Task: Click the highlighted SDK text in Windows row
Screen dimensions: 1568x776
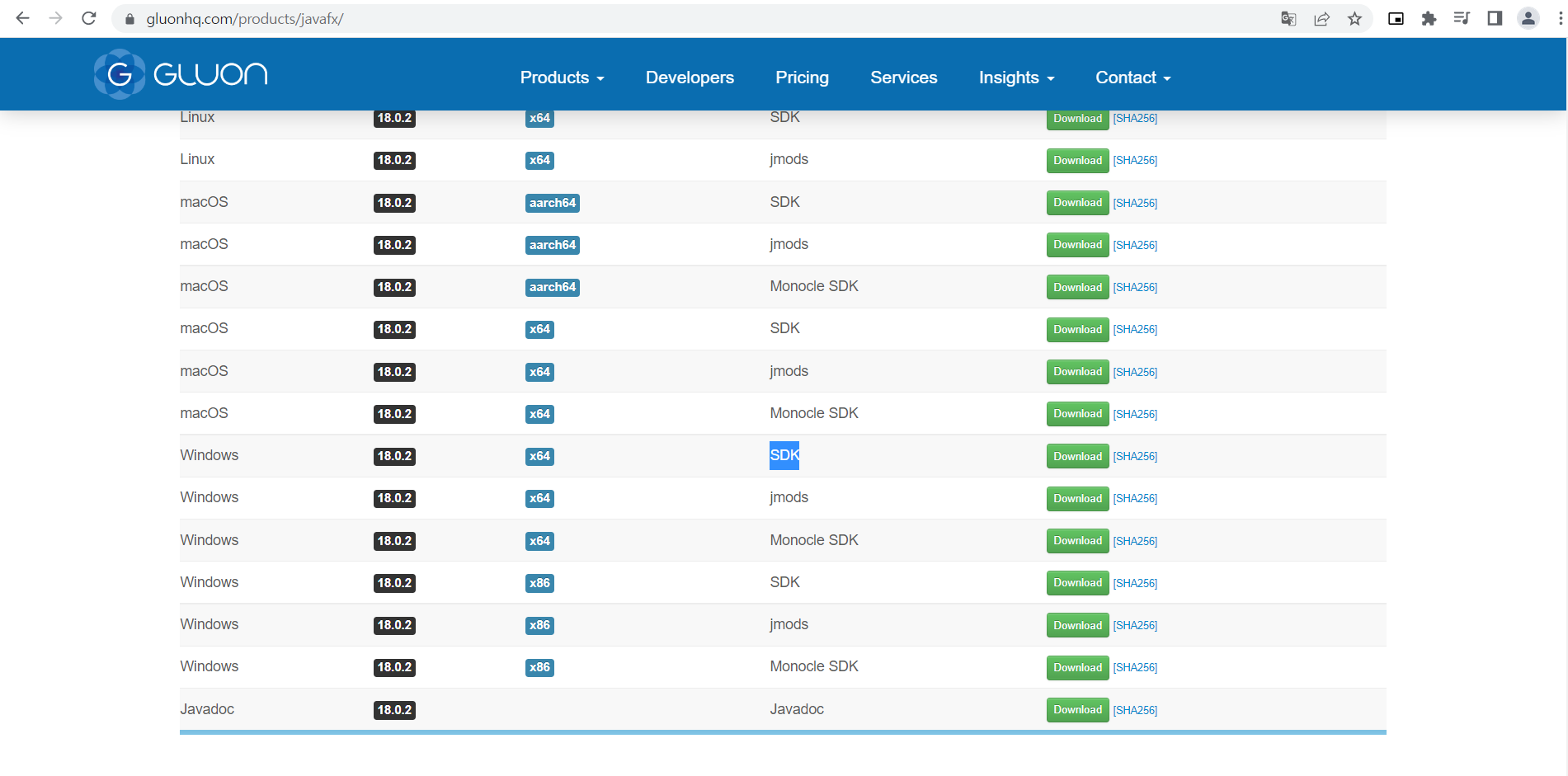Action: click(784, 455)
